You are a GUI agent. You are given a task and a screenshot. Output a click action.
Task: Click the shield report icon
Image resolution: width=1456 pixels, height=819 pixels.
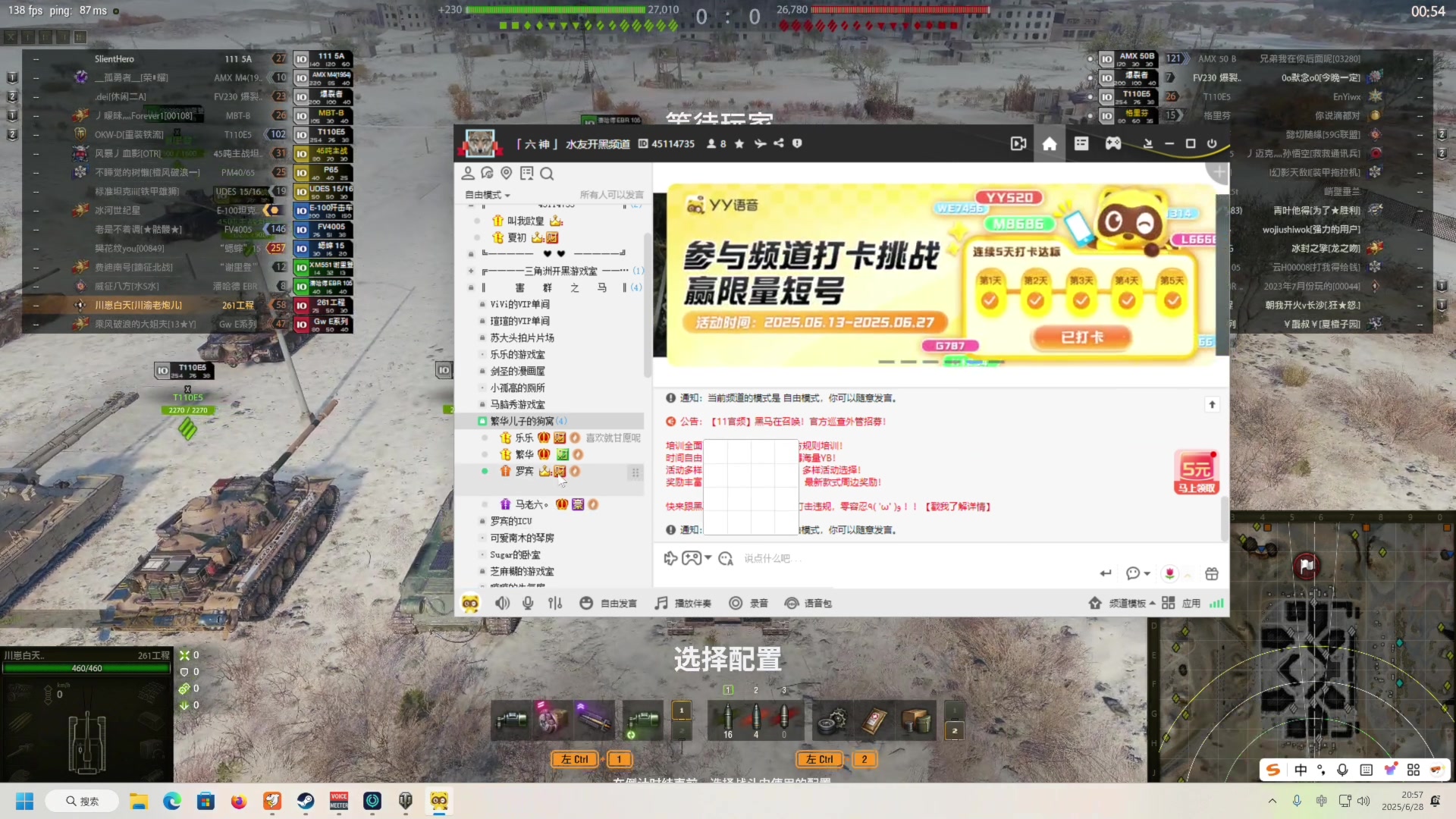click(797, 143)
